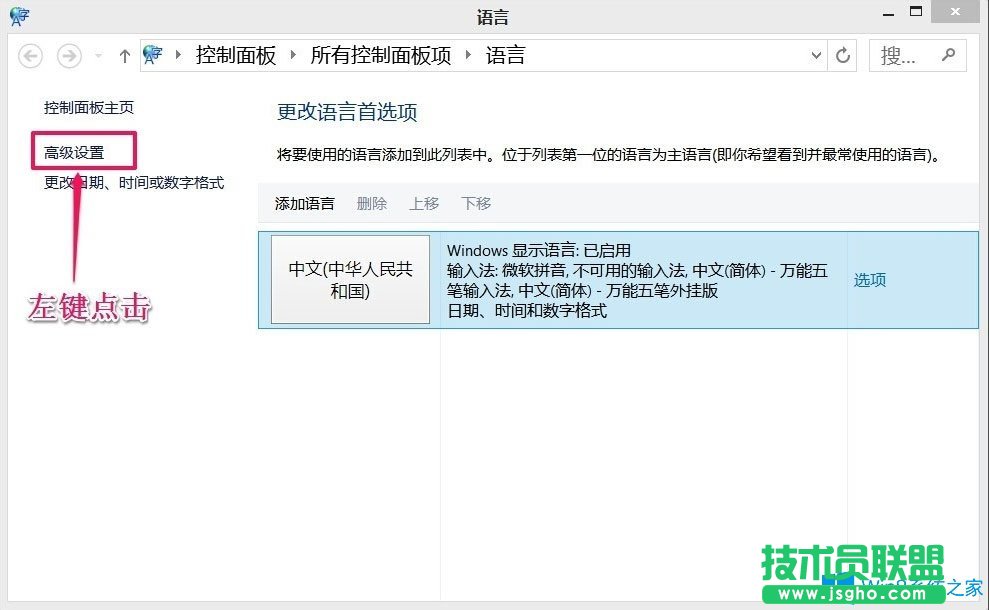Click the Language icon in the address bar
Screen dimensions: 989x610
pos(153,55)
